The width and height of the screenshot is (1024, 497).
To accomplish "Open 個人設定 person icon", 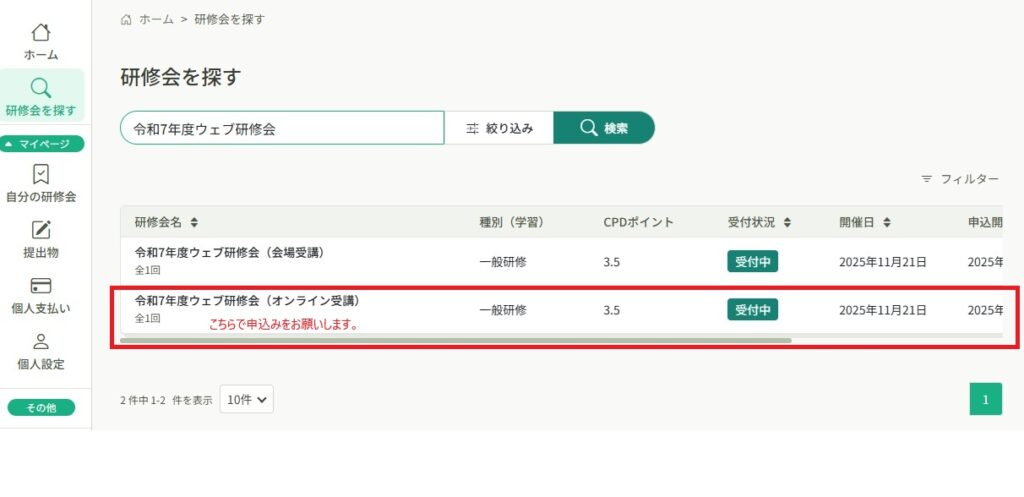I will pos(41,342).
